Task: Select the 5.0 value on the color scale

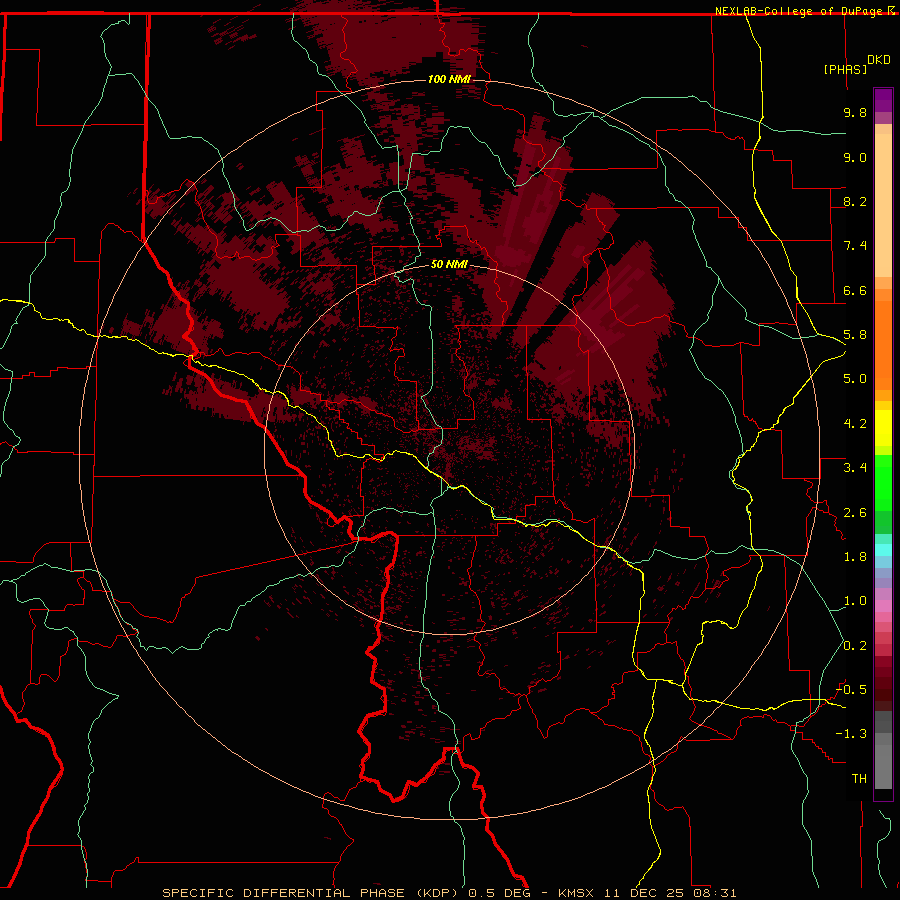Action: pos(855,379)
